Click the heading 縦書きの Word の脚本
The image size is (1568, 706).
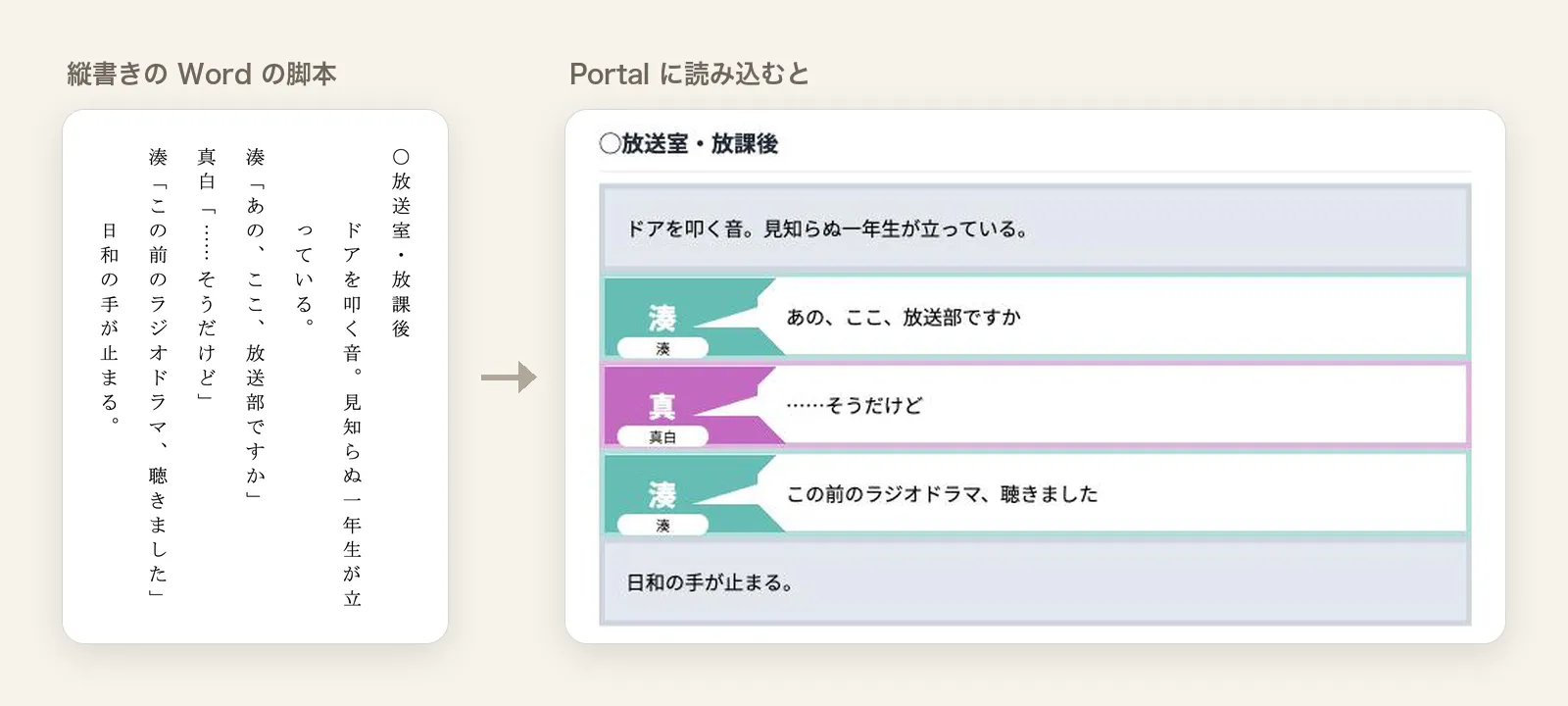[202, 74]
